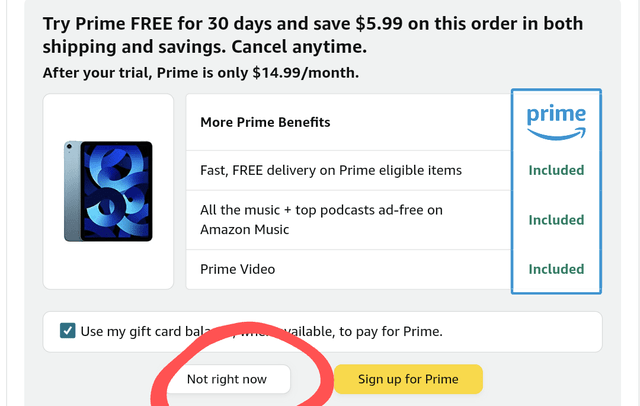The width and height of the screenshot is (640, 406).
Task: Click the '$14.99/month' price text
Action: pyautogui.click(x=305, y=72)
